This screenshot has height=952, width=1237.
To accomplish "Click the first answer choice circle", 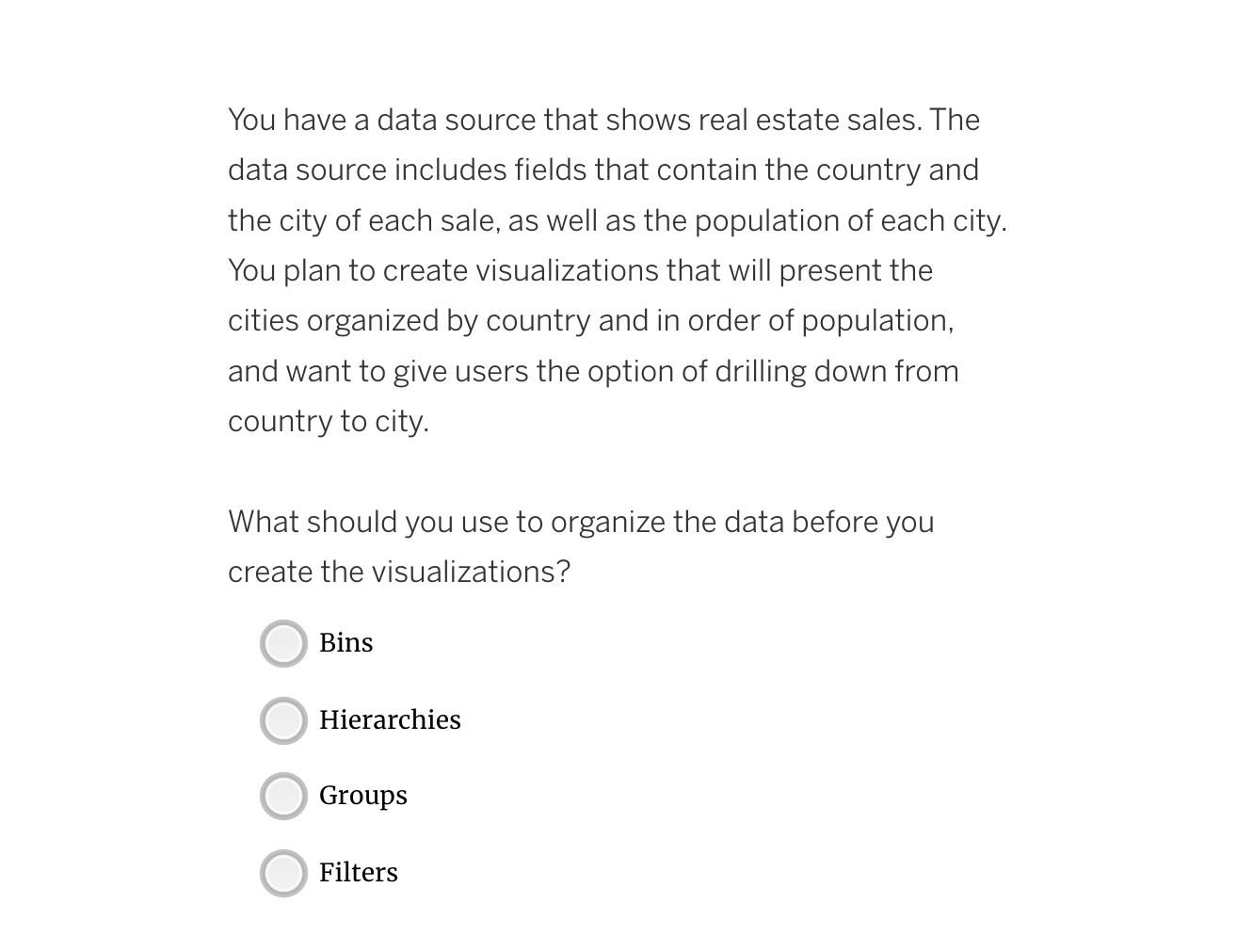I will [282, 644].
